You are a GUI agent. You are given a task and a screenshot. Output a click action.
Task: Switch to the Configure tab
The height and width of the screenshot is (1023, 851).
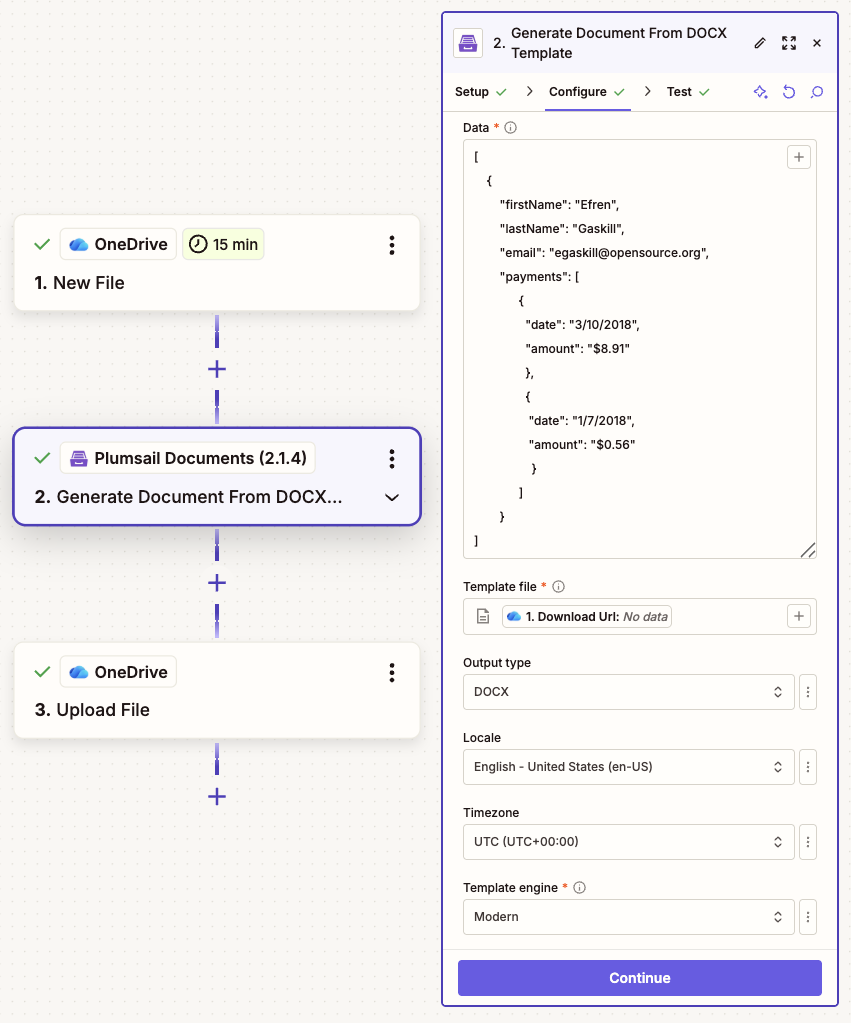click(x=587, y=92)
